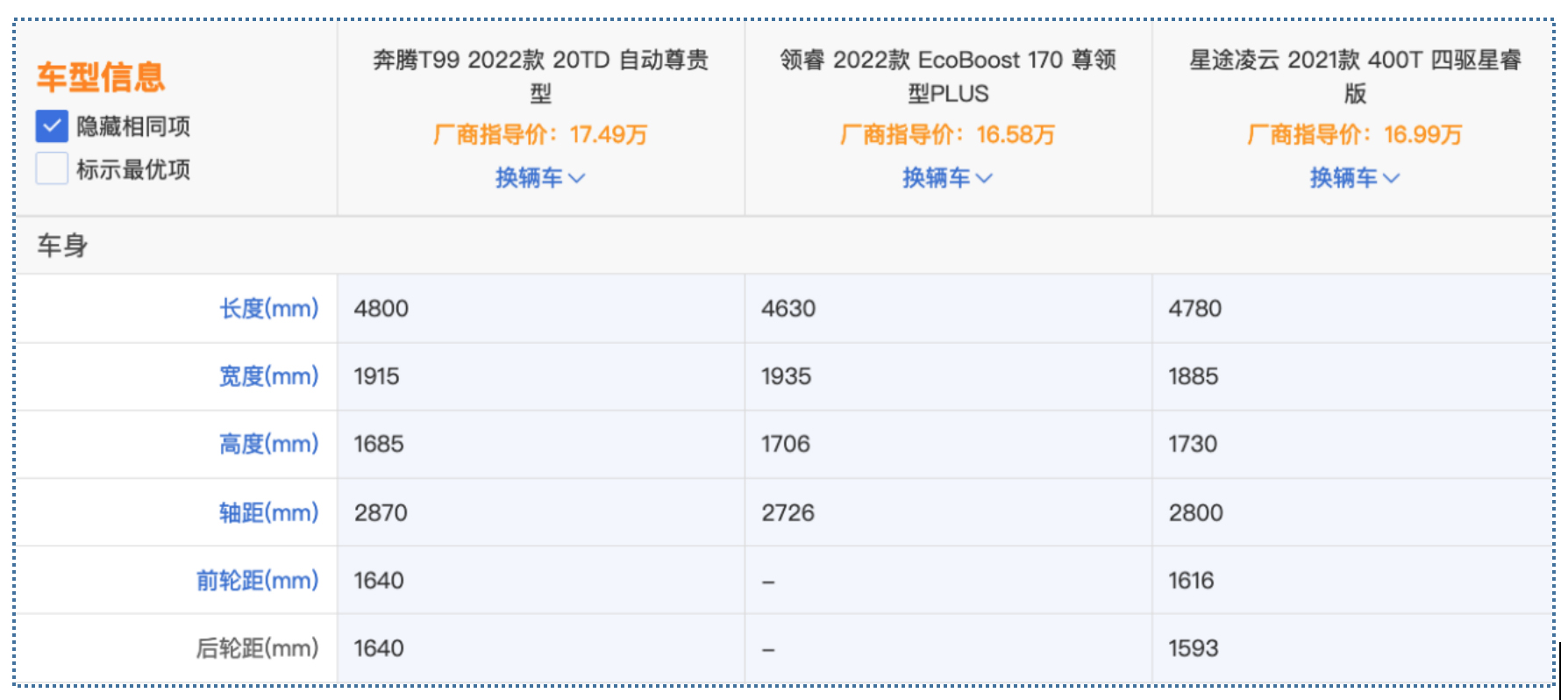This screenshot has width=1568, height=700.
Task: Click the 16.58万 guide price for 领睿
Action: point(1015,135)
